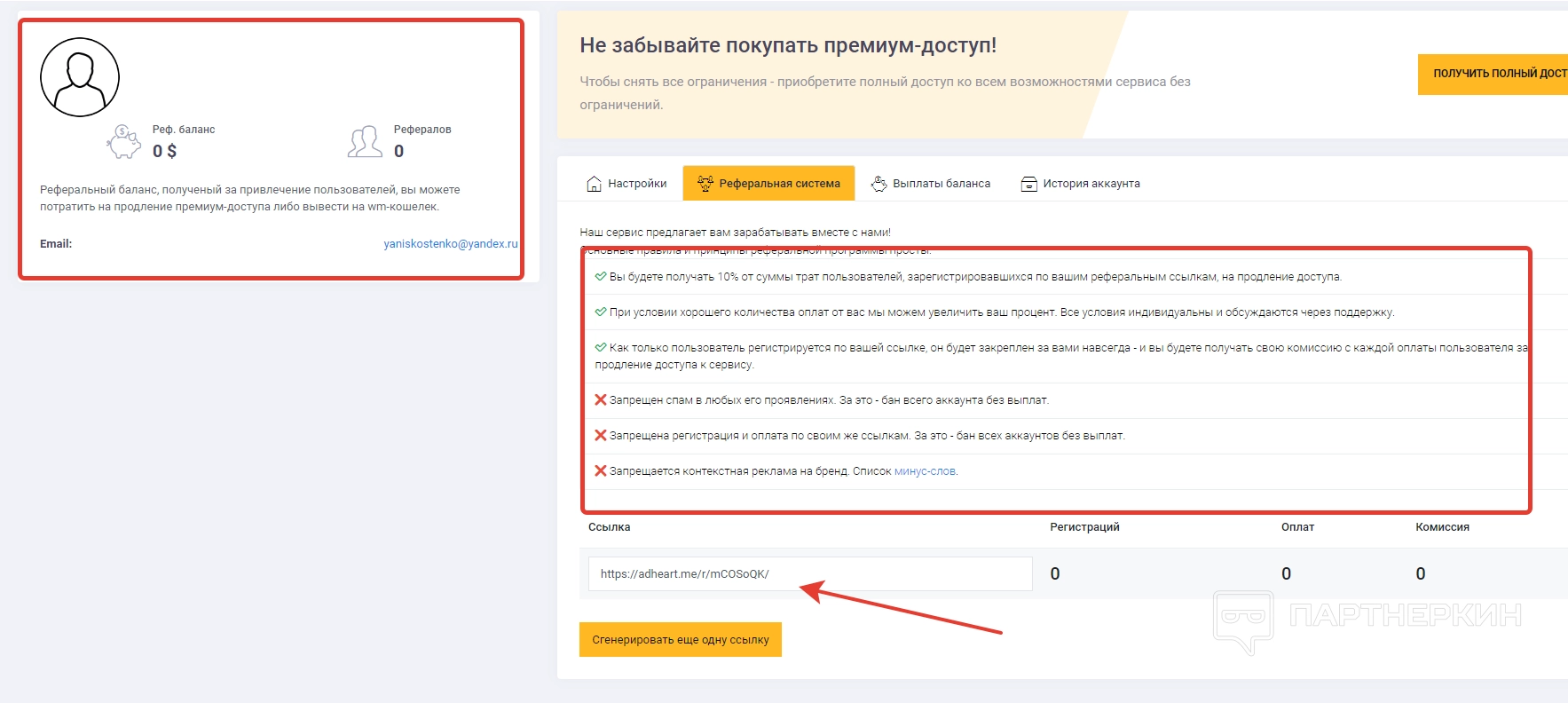Click the green checkmark before 'Как только пользователь'
The width and height of the screenshot is (1568, 703).
pyautogui.click(x=601, y=347)
